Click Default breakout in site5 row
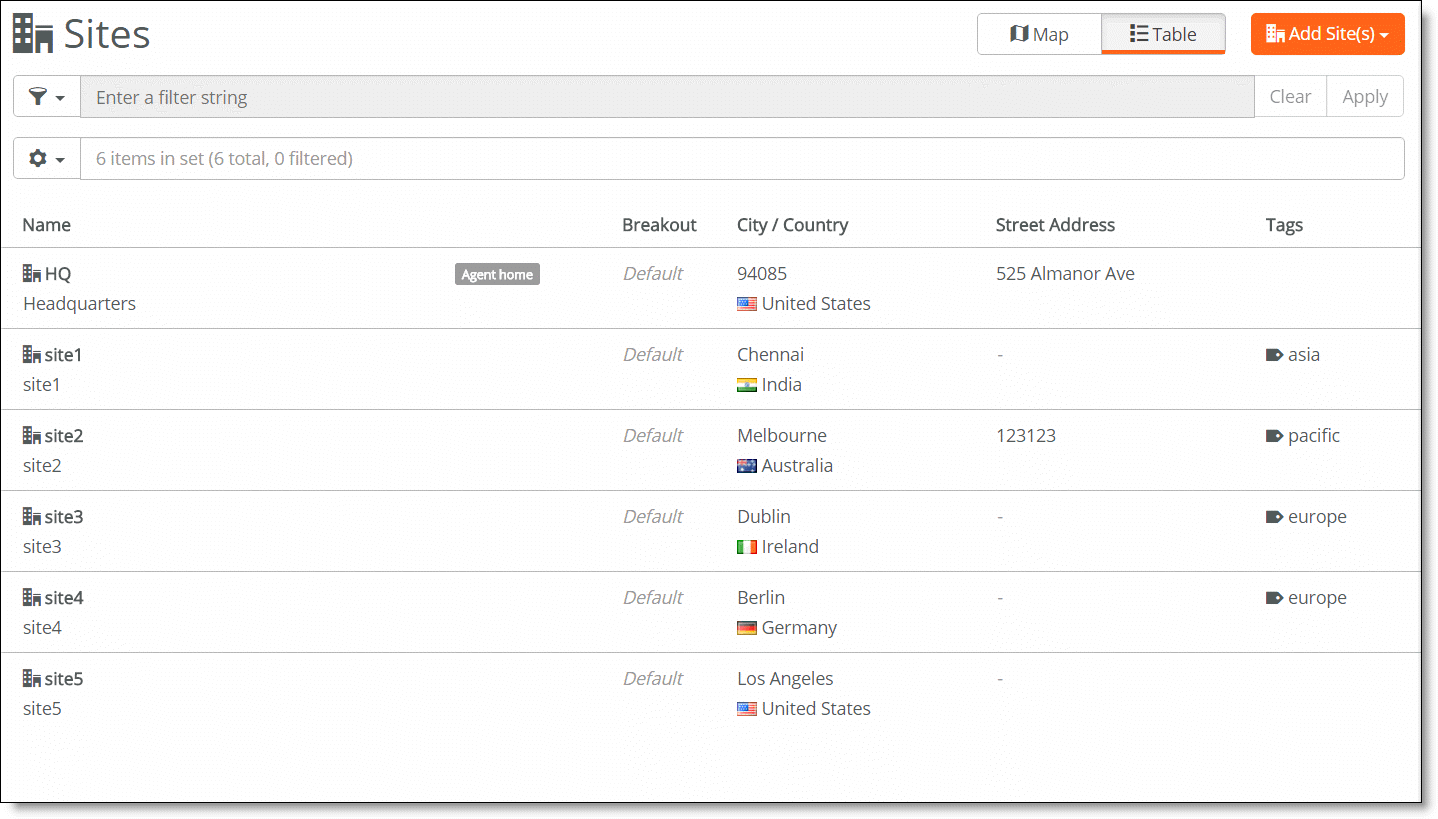Screen dimensions: 1438x819 [x=653, y=679]
